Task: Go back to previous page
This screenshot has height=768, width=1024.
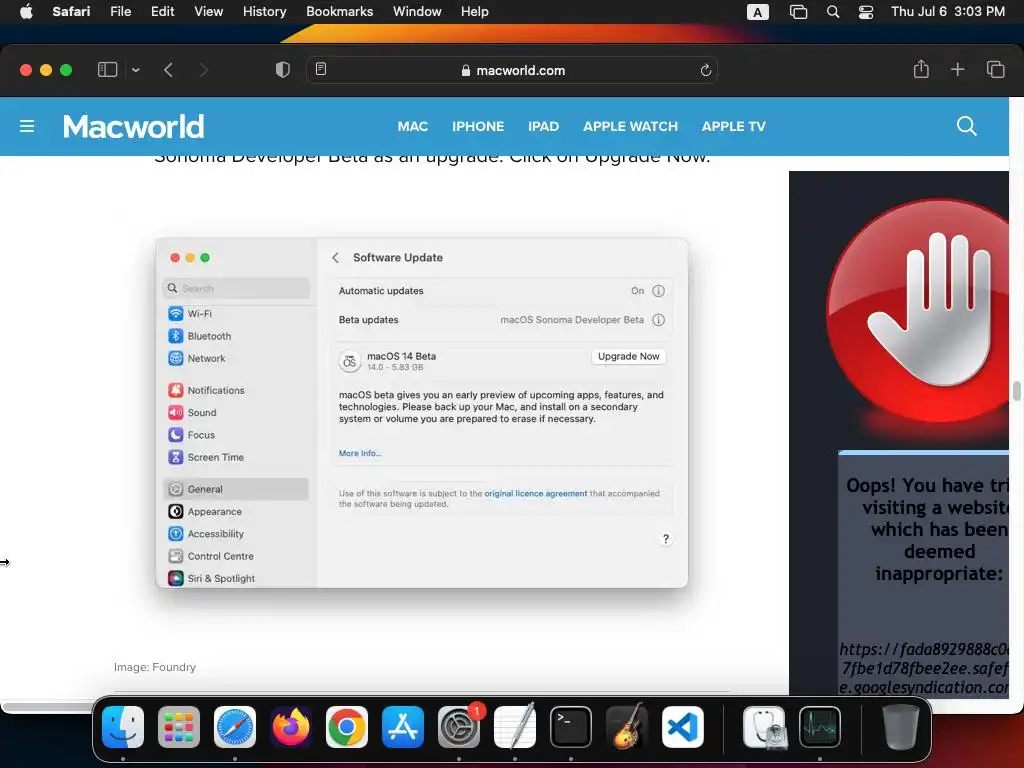Action: coord(168,70)
